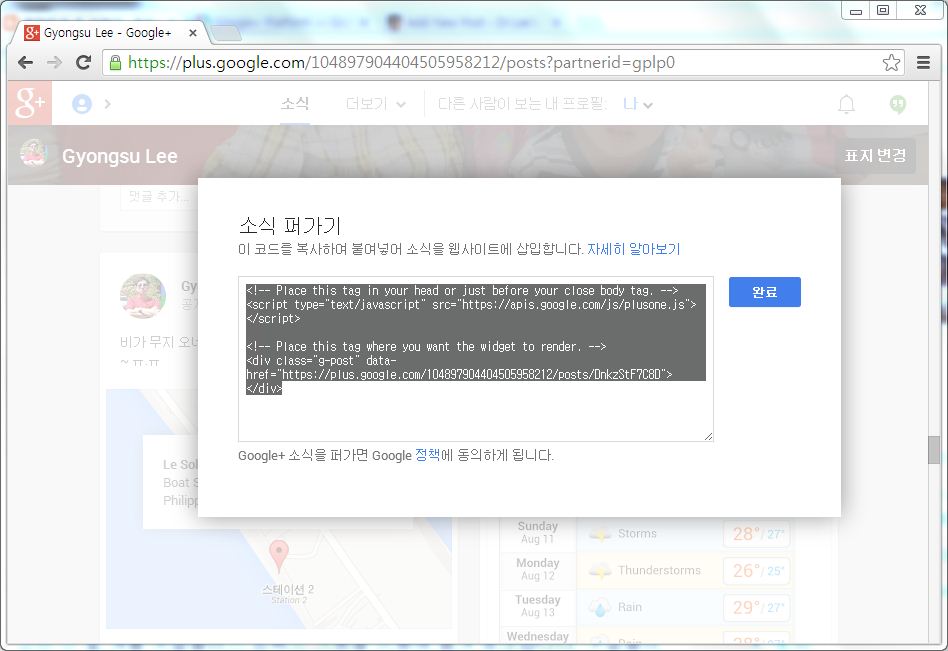The height and width of the screenshot is (651, 948).
Task: Click the blue profile avatar icon
Action: point(82,104)
